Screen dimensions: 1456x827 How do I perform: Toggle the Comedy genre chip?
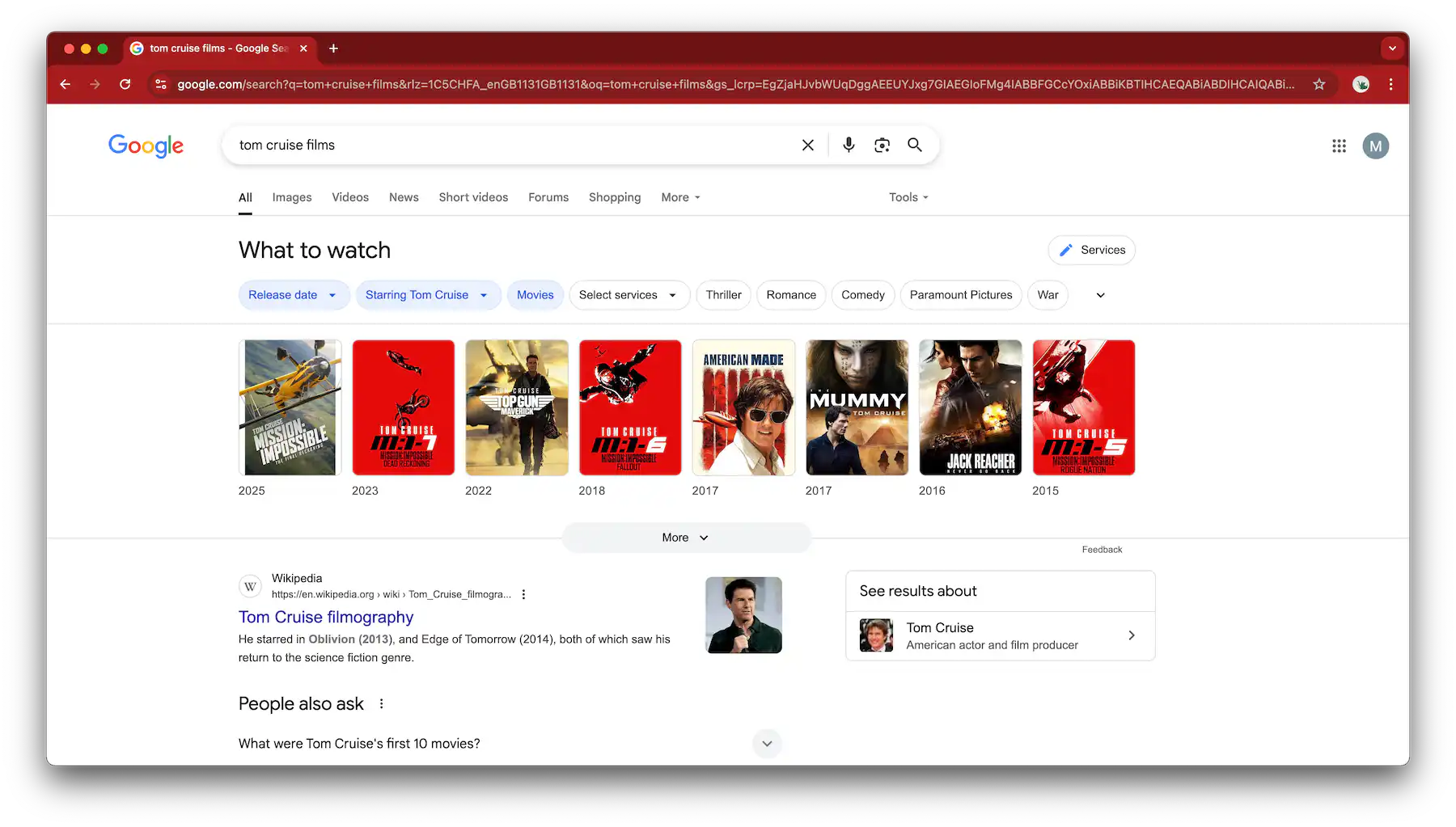click(863, 295)
